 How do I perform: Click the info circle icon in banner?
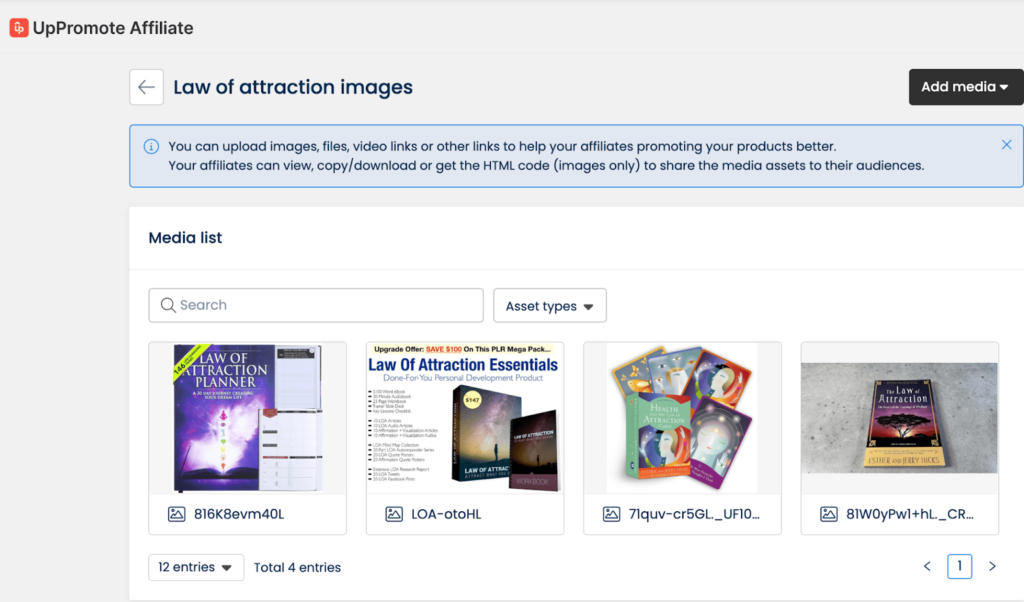pyautogui.click(x=151, y=146)
